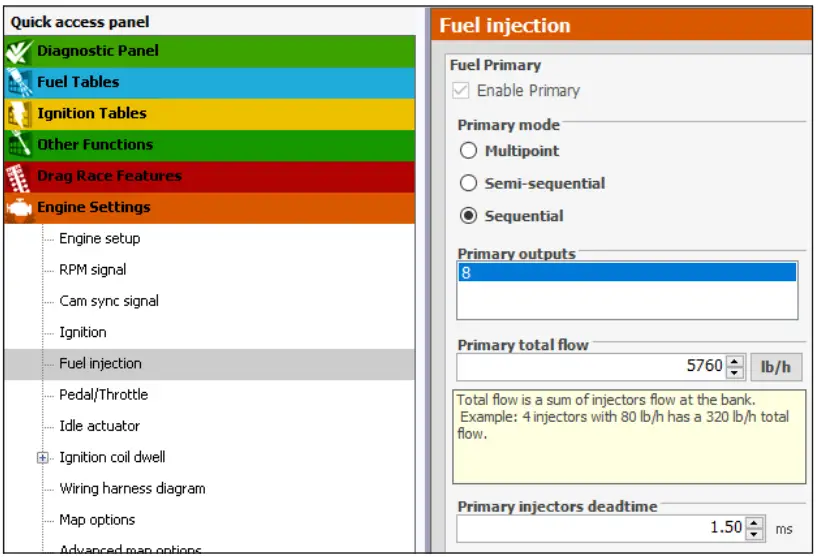Image resolution: width=818 pixels, height=557 pixels.
Task: Click the Drag Race Features icon
Action: pos(19,177)
